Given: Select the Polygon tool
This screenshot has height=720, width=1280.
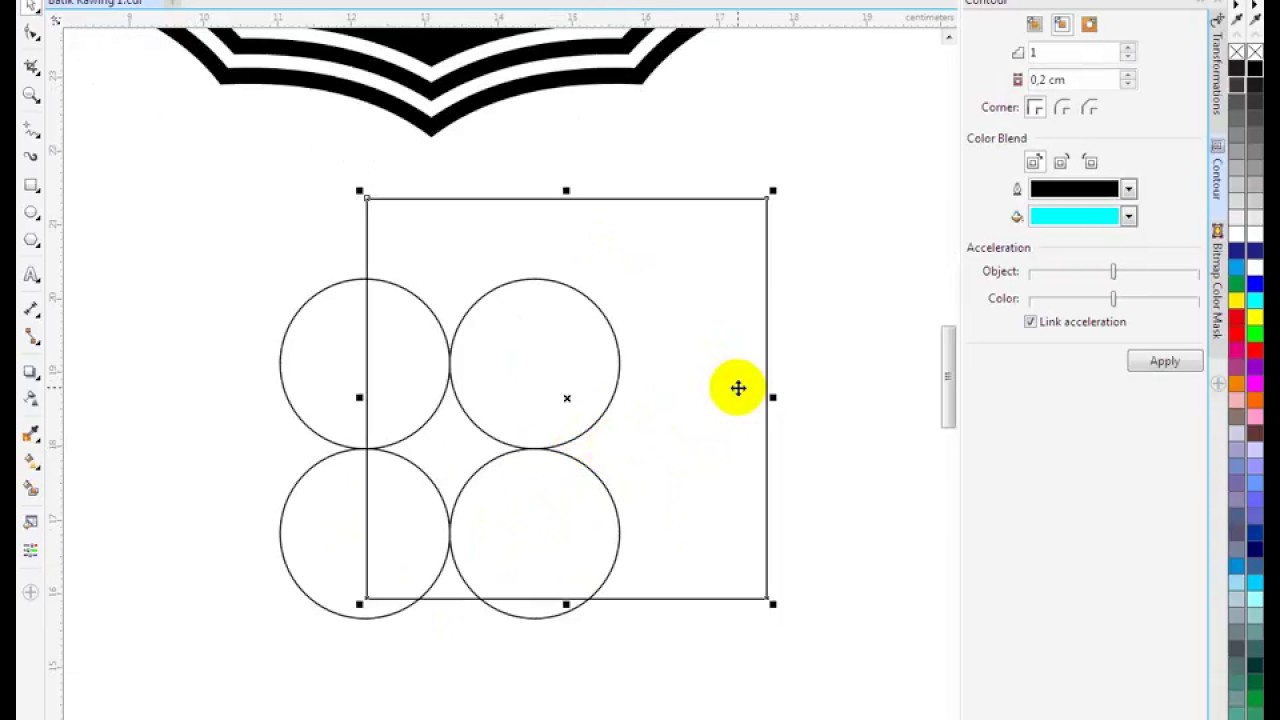Looking at the screenshot, I should coord(31,240).
